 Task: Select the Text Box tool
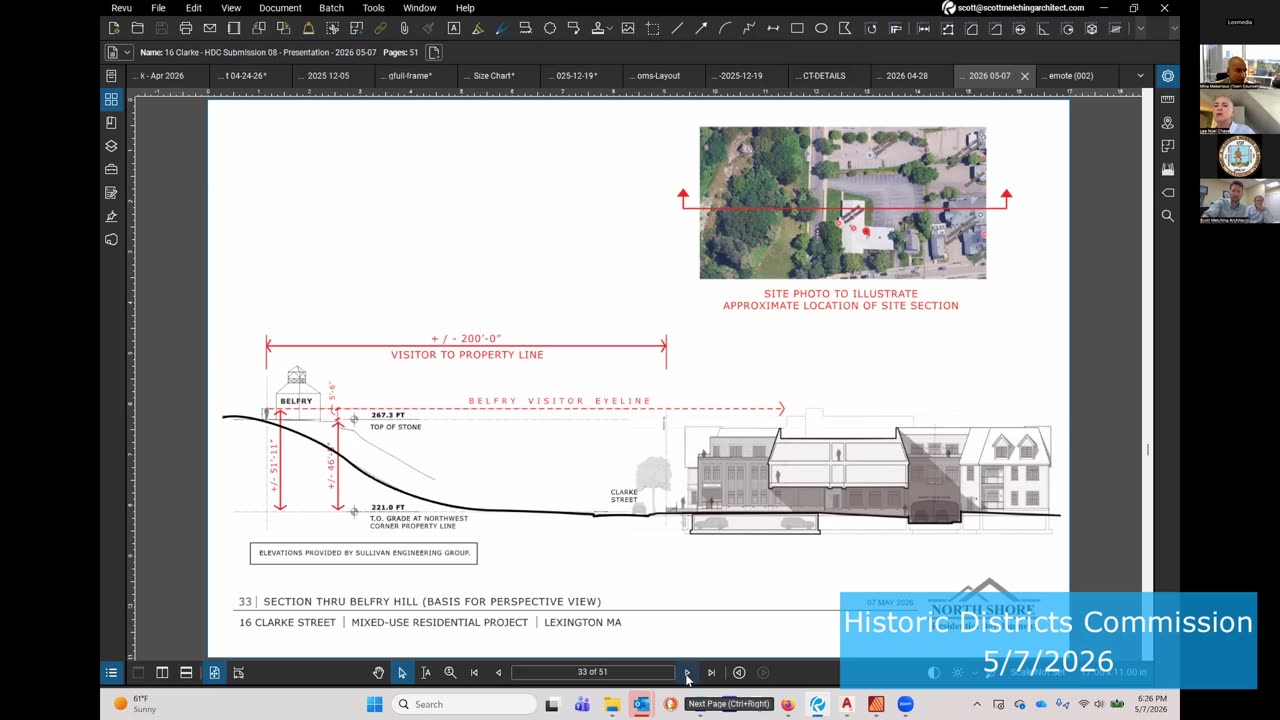click(x=454, y=29)
